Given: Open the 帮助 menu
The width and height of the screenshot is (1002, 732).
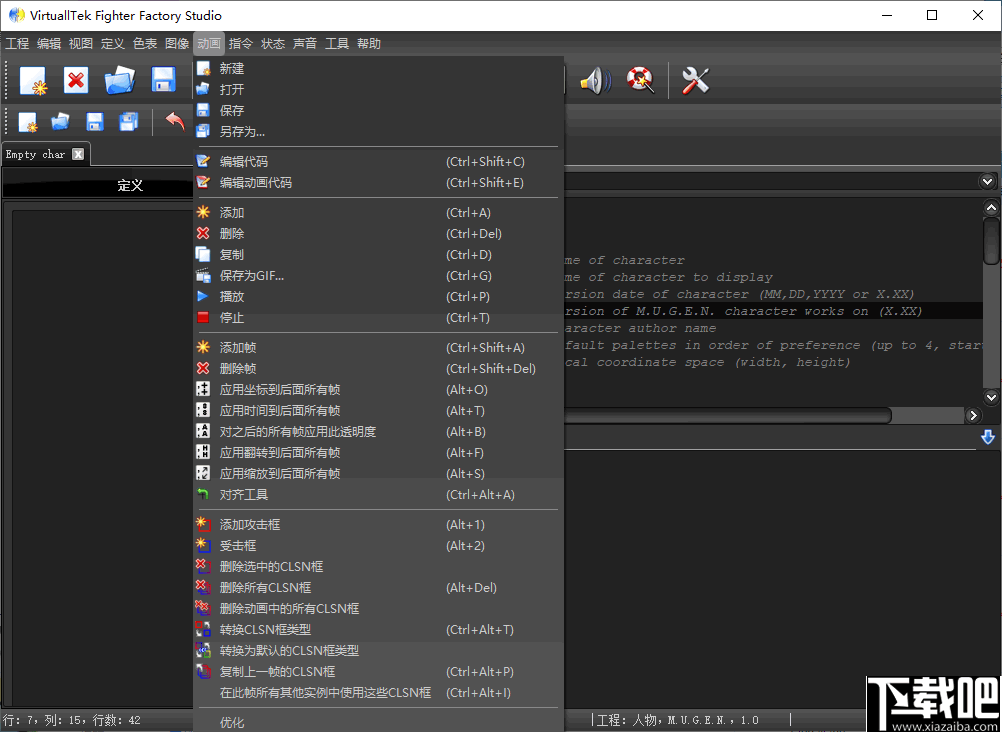Looking at the screenshot, I should point(369,43).
